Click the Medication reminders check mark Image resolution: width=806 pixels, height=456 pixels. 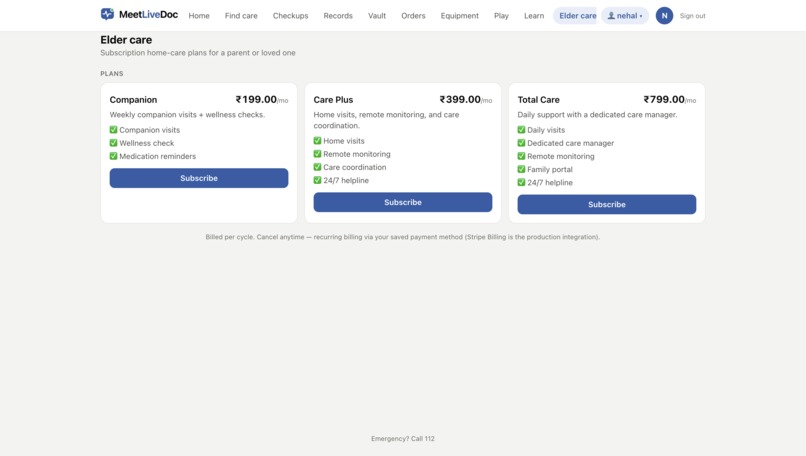114,156
